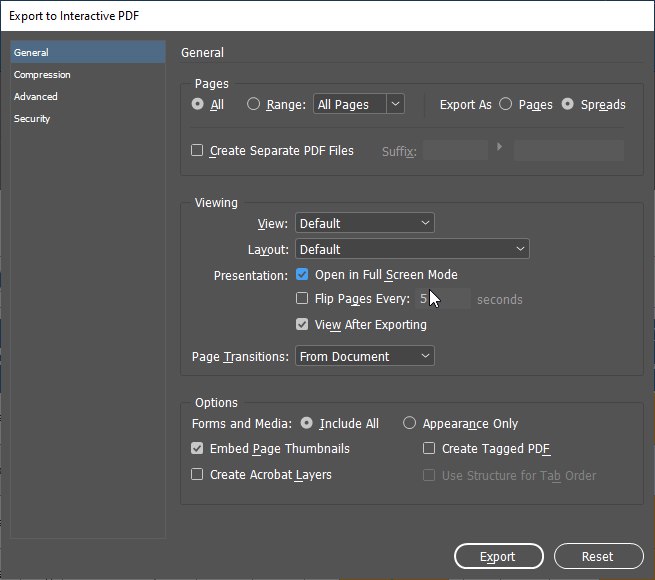Click Use Structure for Tab Order checkbox

[429, 475]
